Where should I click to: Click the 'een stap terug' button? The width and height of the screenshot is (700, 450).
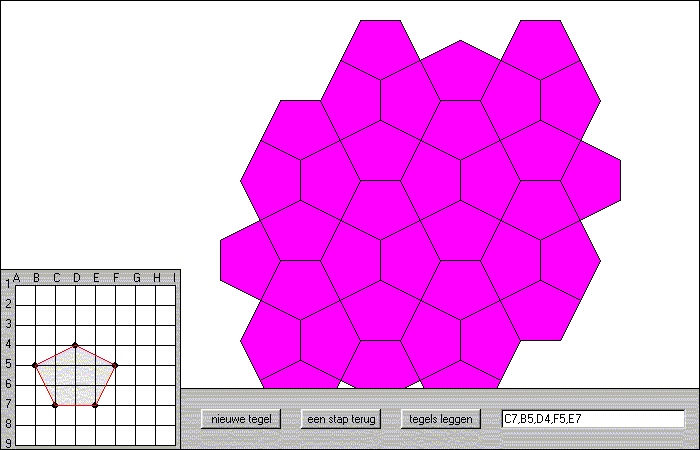341,419
